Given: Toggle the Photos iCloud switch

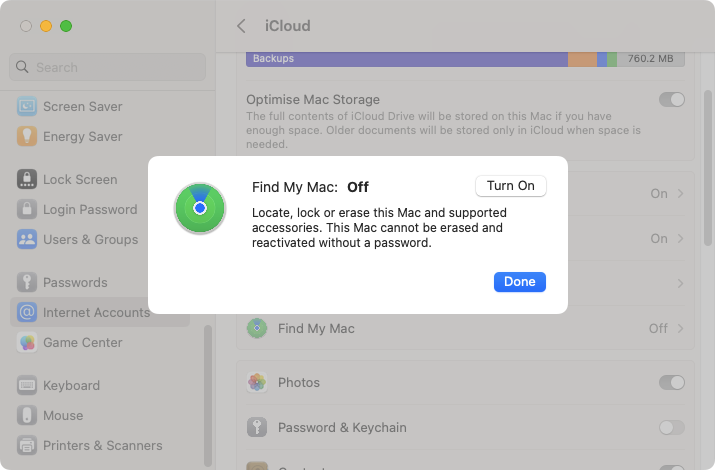Looking at the screenshot, I should [x=672, y=382].
